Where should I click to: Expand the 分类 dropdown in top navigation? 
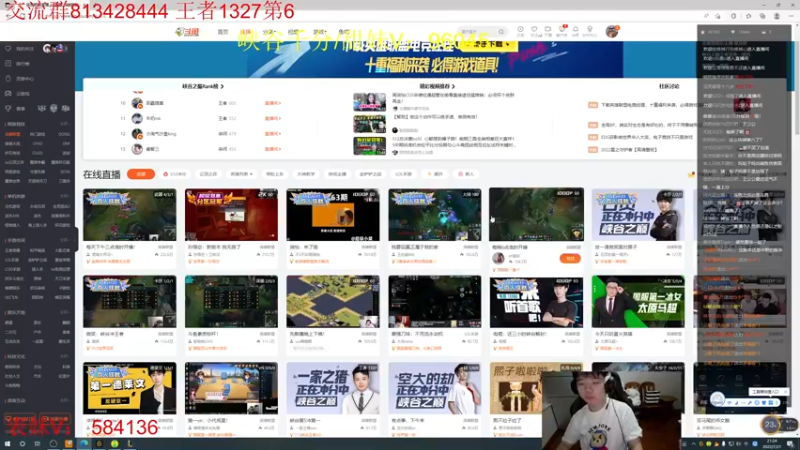tap(269, 32)
